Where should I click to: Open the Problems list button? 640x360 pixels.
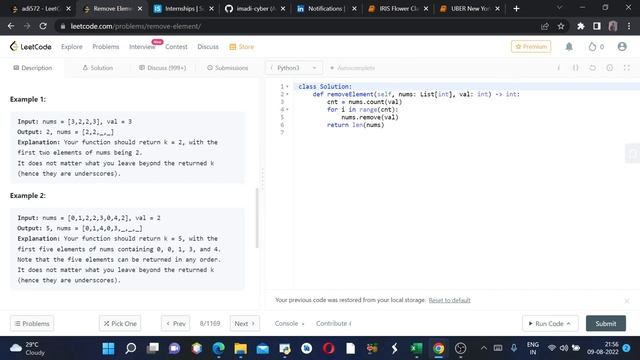(32, 323)
